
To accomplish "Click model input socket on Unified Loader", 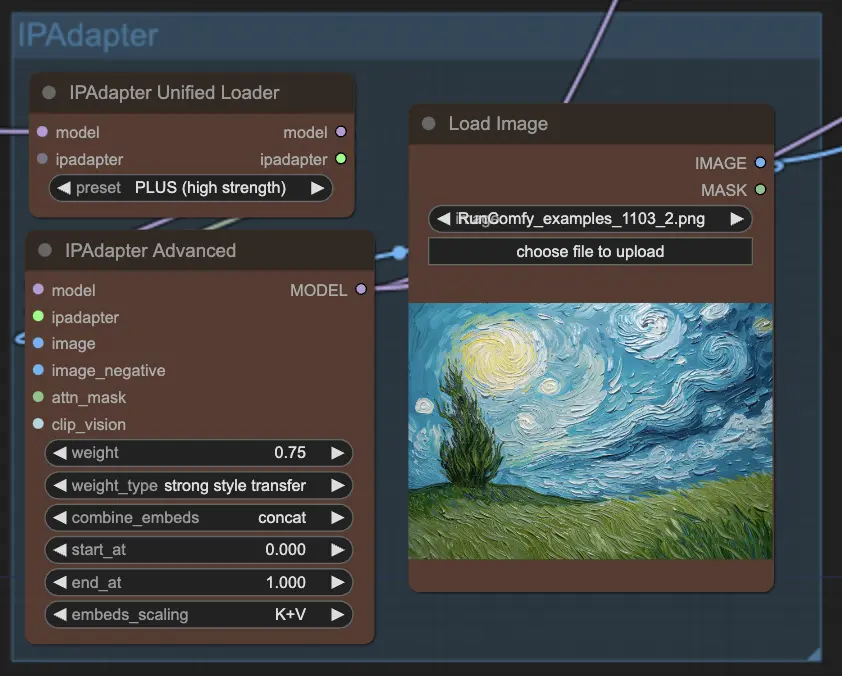I will coord(42,132).
